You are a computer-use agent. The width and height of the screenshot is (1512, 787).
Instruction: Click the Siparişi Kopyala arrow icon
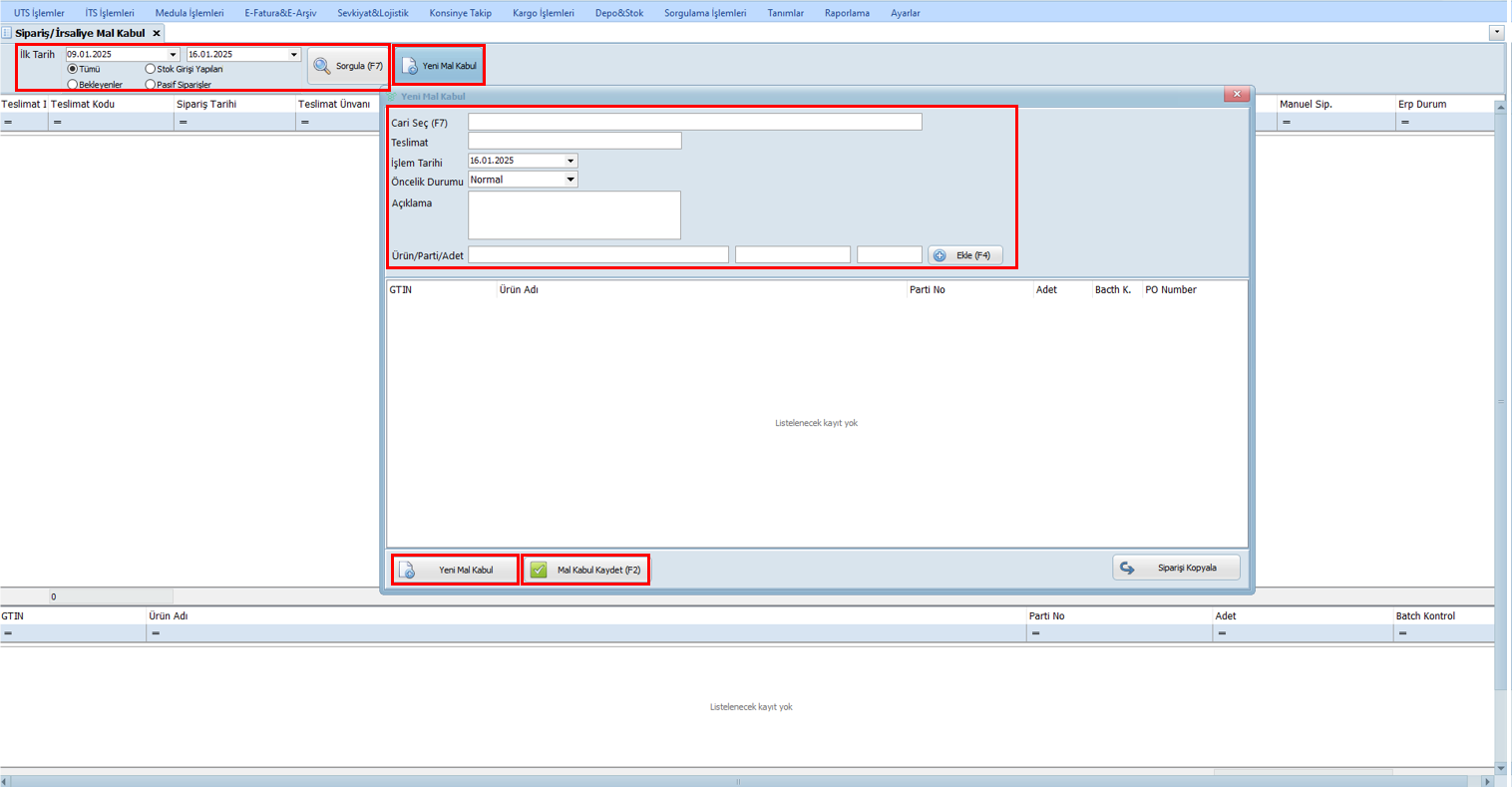coord(1127,568)
